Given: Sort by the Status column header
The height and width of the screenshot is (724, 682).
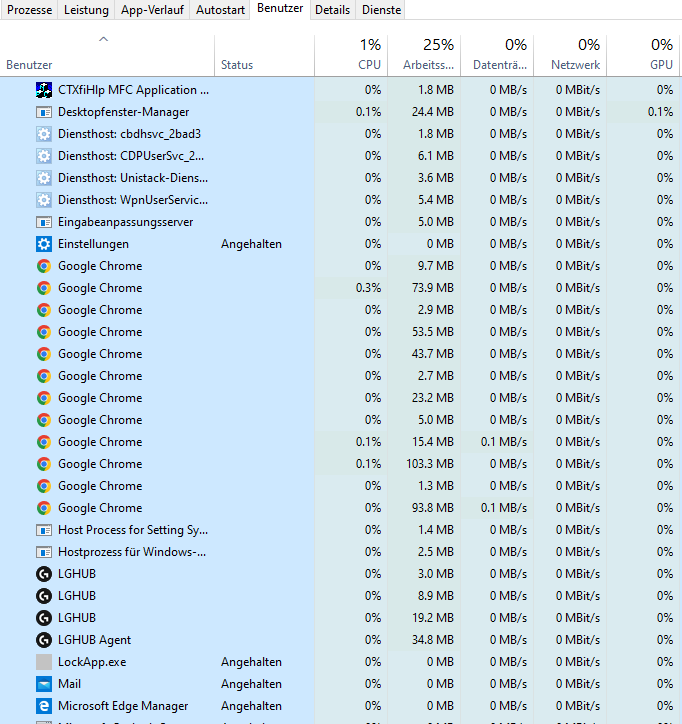Looking at the screenshot, I should point(265,55).
